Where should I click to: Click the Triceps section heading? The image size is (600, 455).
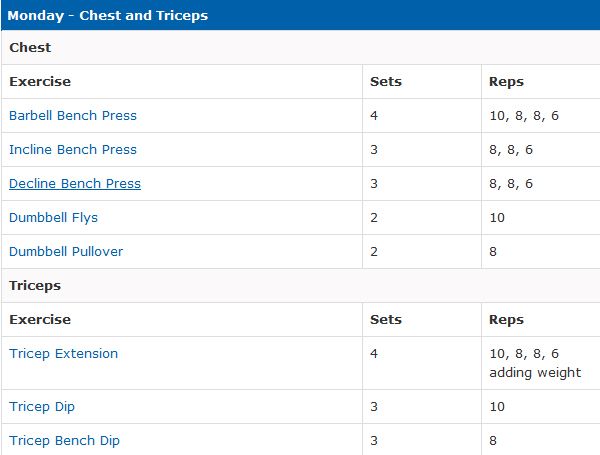coord(35,285)
